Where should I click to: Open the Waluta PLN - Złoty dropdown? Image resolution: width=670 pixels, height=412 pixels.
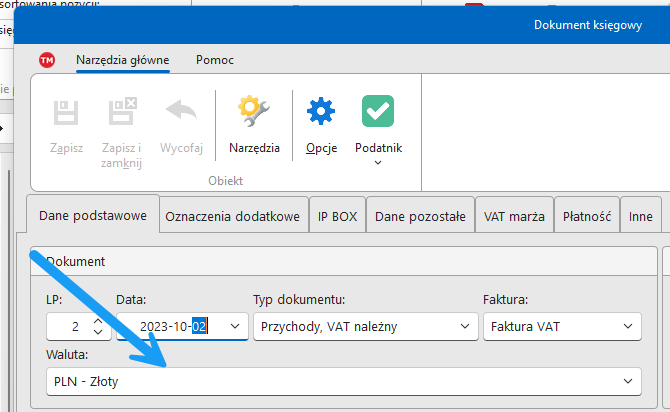click(628, 381)
